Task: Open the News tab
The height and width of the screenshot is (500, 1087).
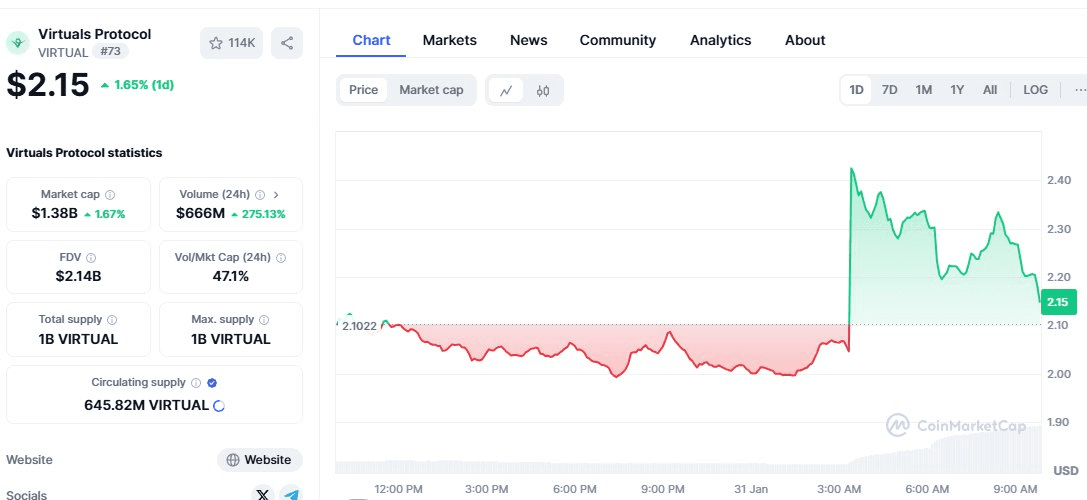Action: click(x=529, y=40)
